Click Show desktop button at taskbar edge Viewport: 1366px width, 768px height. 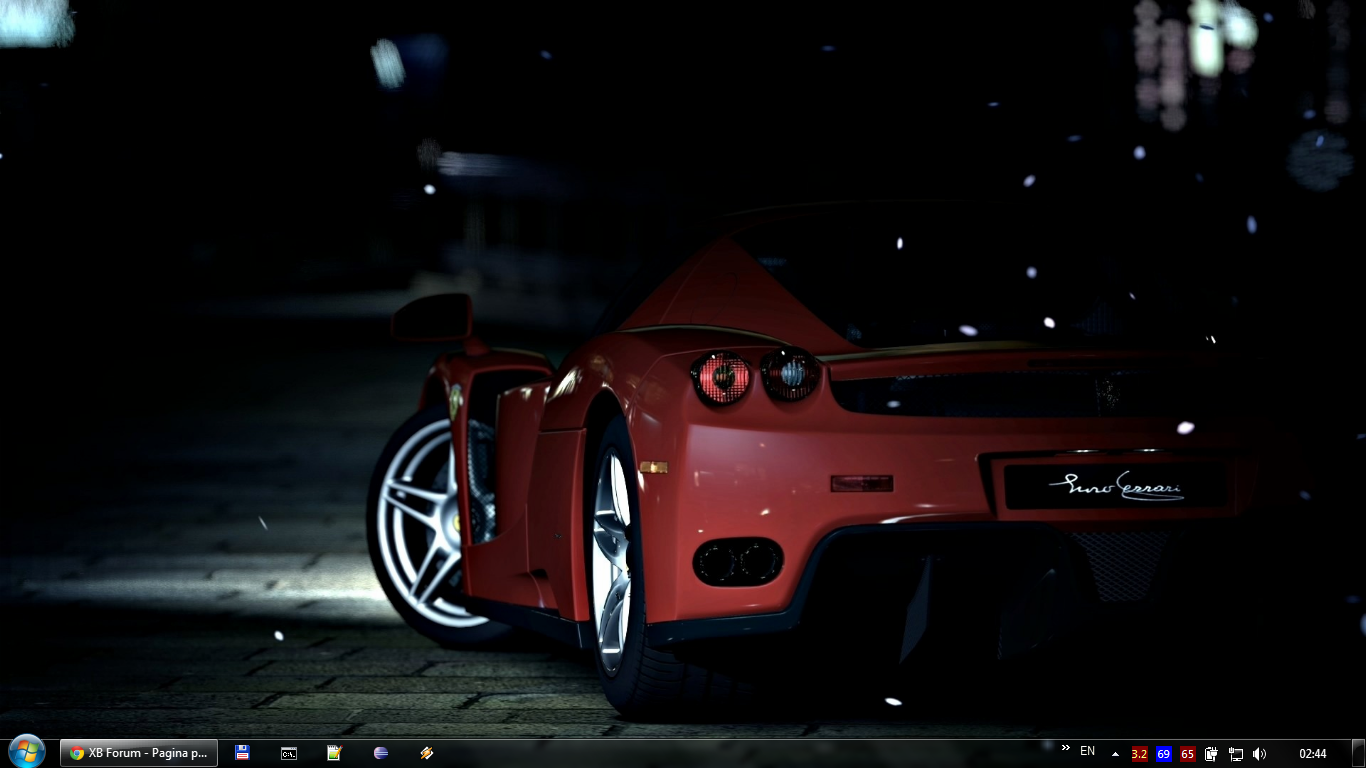[x=1358, y=754]
